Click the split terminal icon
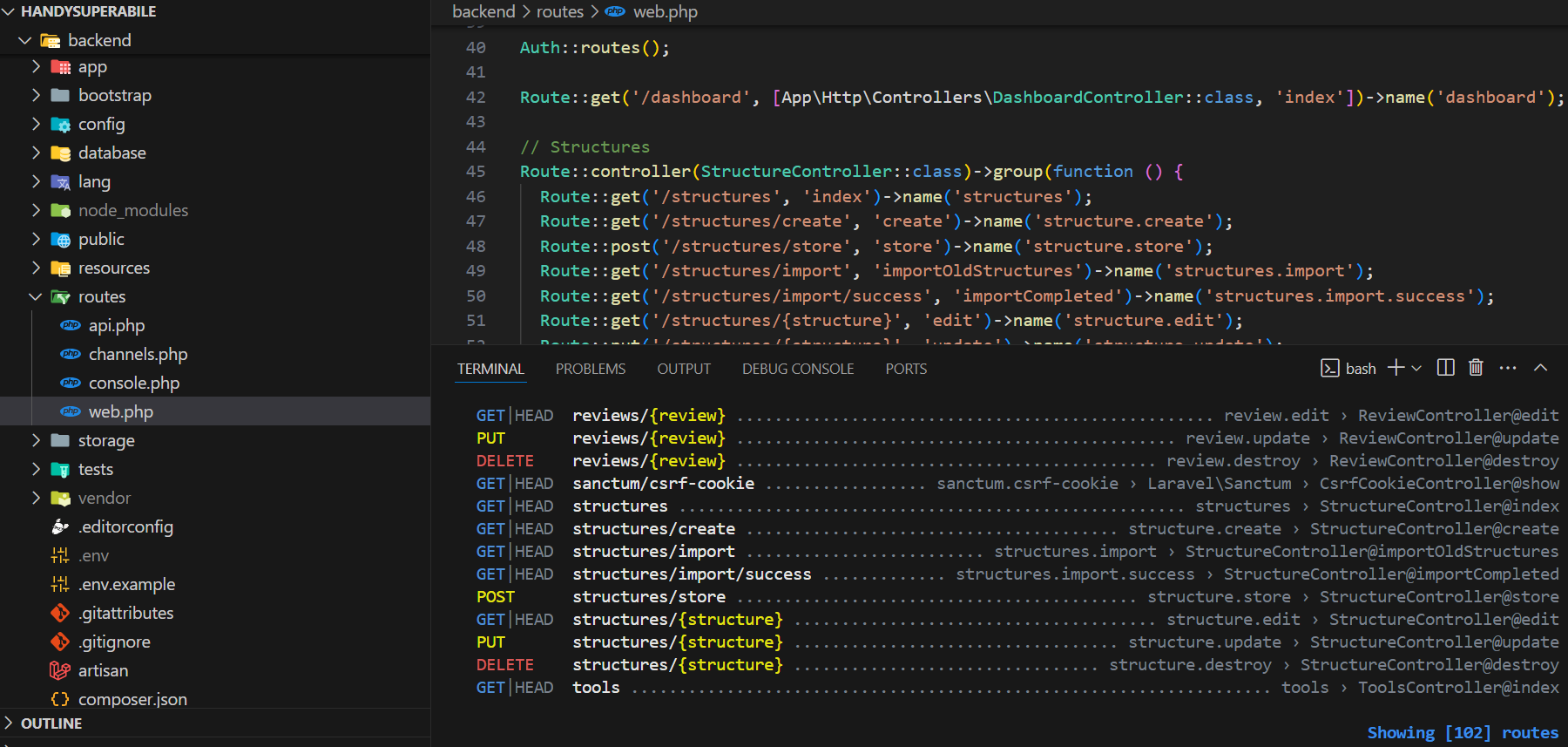Image resolution: width=1568 pixels, height=747 pixels. point(1445,368)
